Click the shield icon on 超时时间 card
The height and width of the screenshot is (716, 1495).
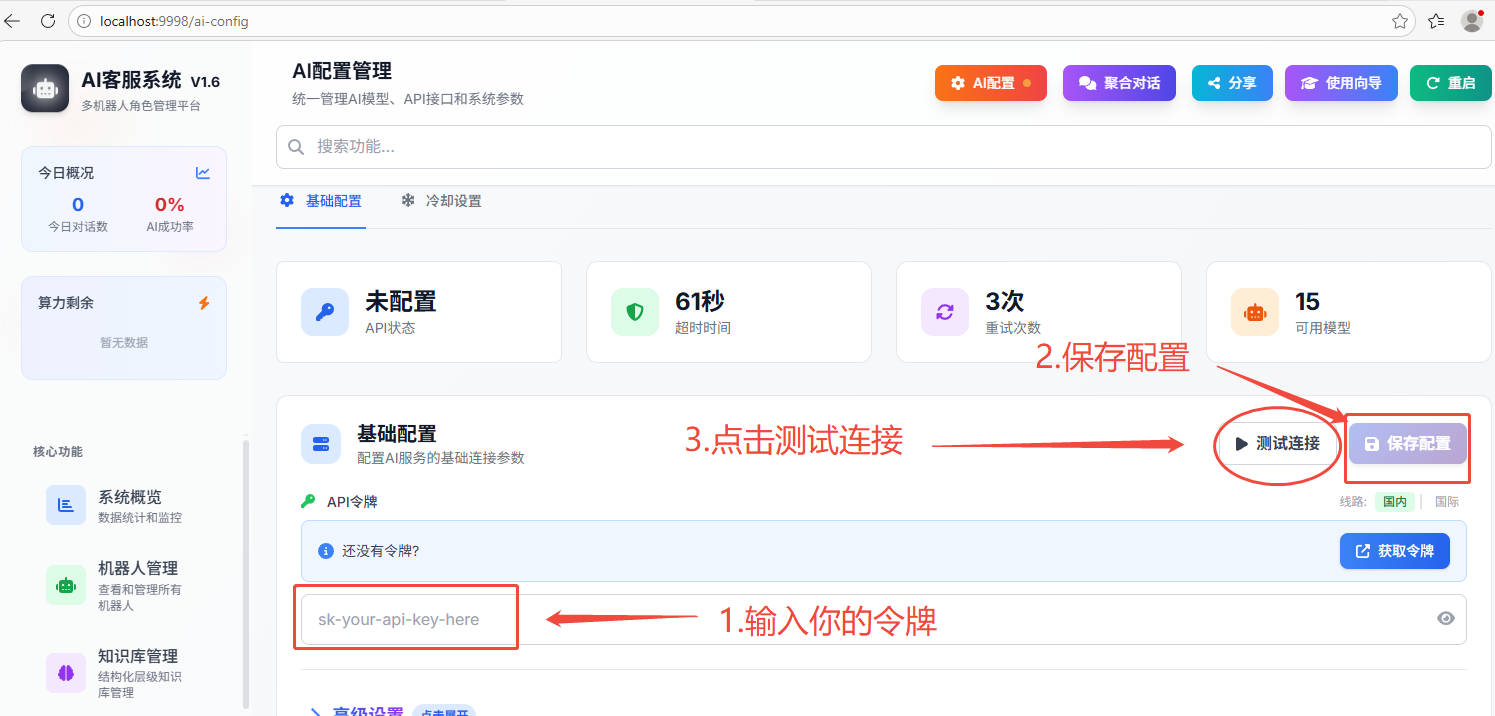coord(635,312)
